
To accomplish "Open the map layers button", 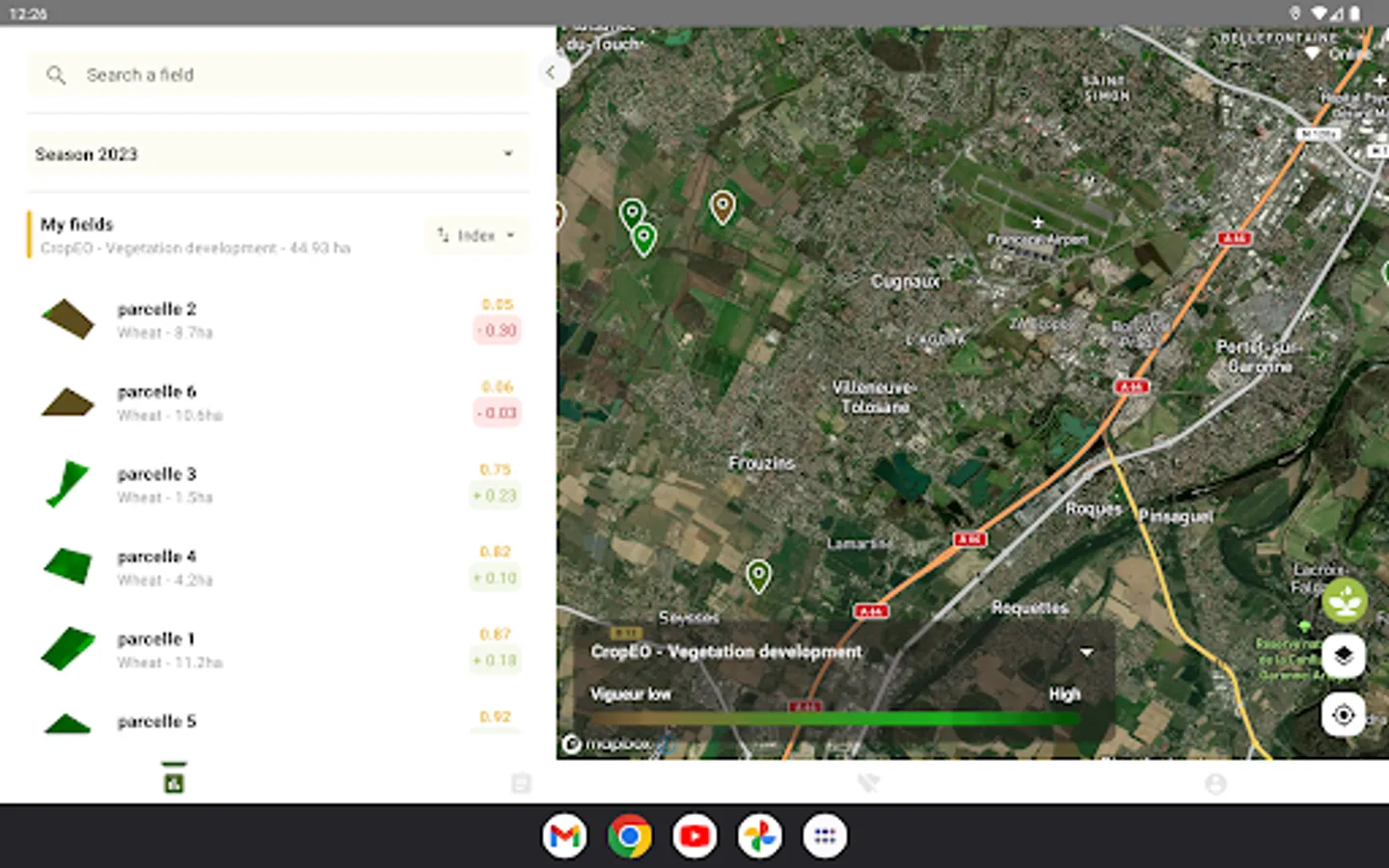I will (x=1344, y=657).
